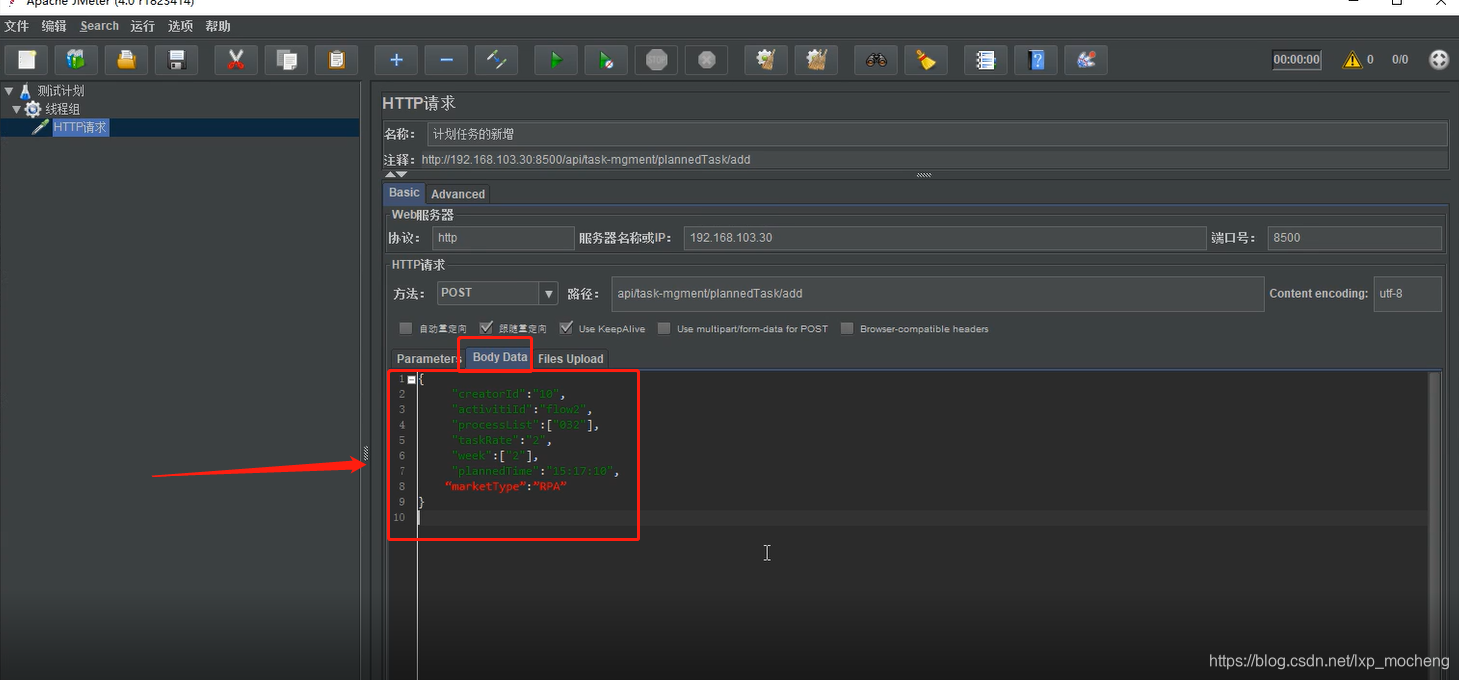Image resolution: width=1459 pixels, height=680 pixels.
Task: Toggle the 跟随重定向 checkbox
Action: pos(486,328)
